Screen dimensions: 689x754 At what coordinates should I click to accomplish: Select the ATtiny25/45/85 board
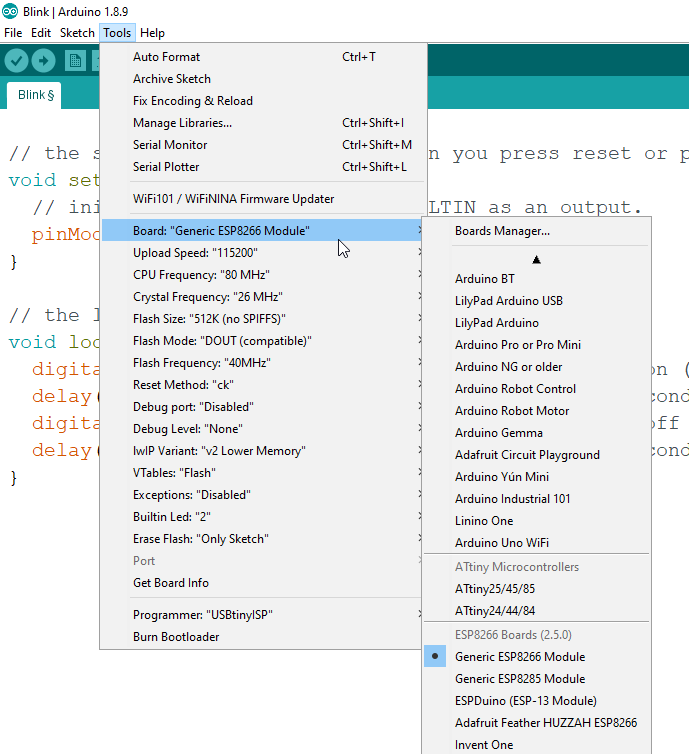point(537,589)
